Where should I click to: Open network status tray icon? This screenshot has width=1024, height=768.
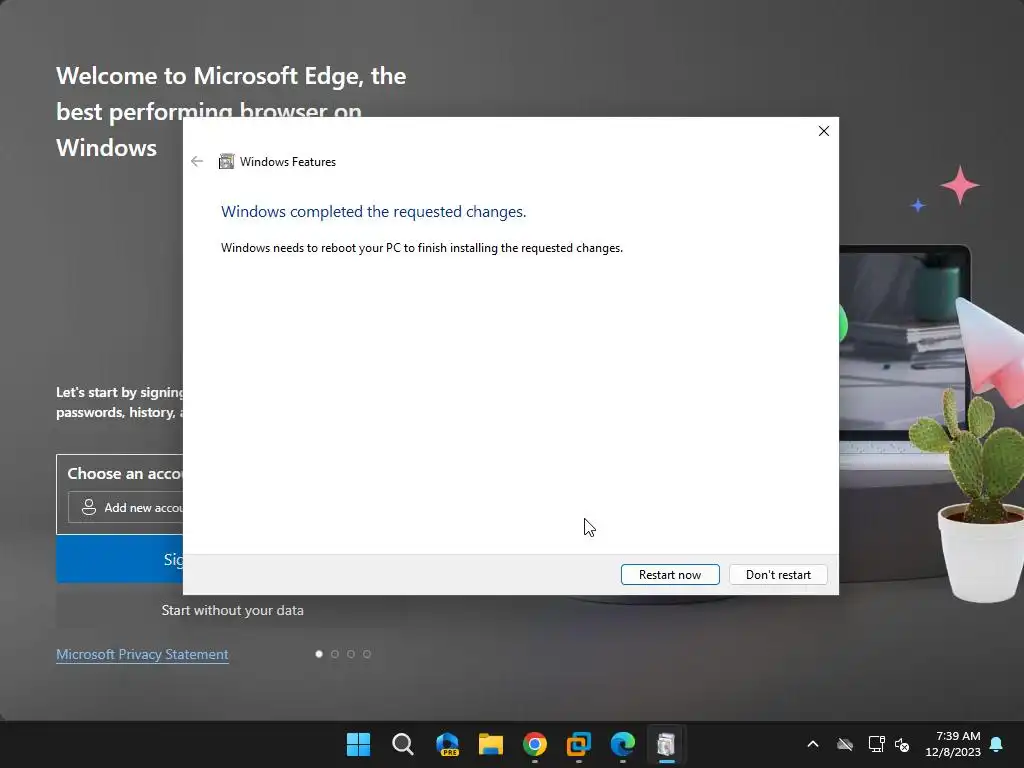point(876,744)
